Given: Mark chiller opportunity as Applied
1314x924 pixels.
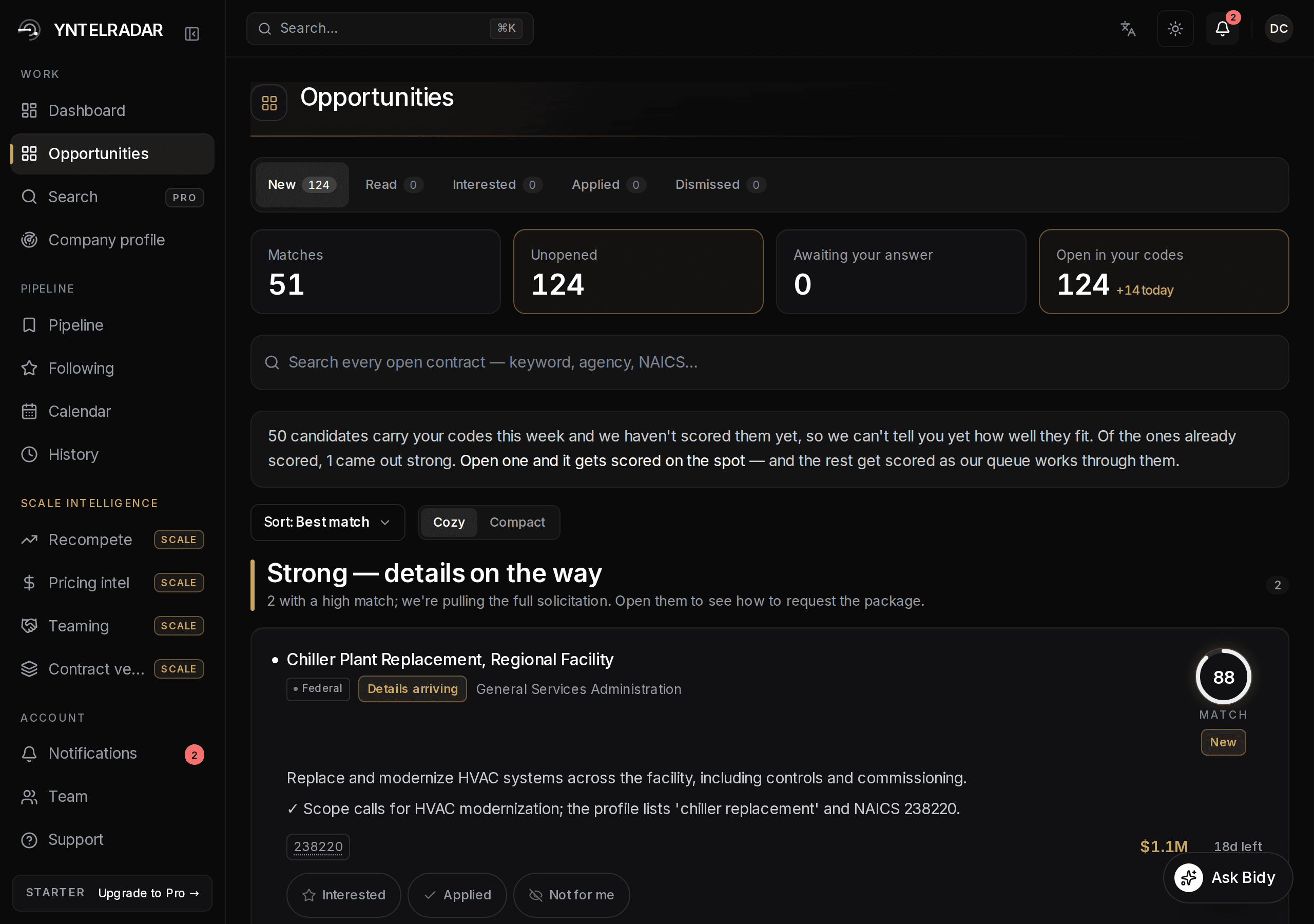Looking at the screenshot, I should [457, 895].
